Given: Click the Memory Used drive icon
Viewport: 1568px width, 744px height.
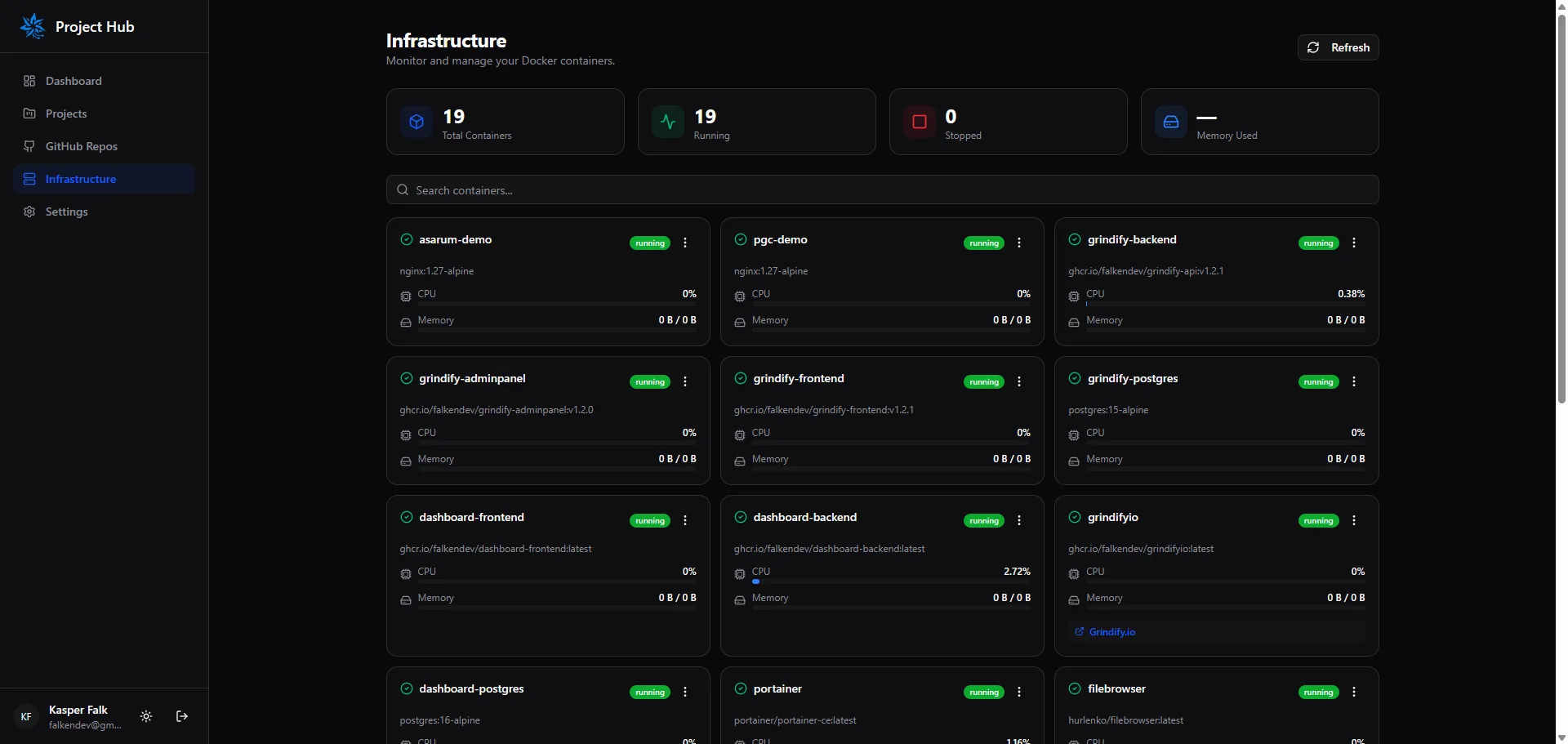Looking at the screenshot, I should (1171, 122).
